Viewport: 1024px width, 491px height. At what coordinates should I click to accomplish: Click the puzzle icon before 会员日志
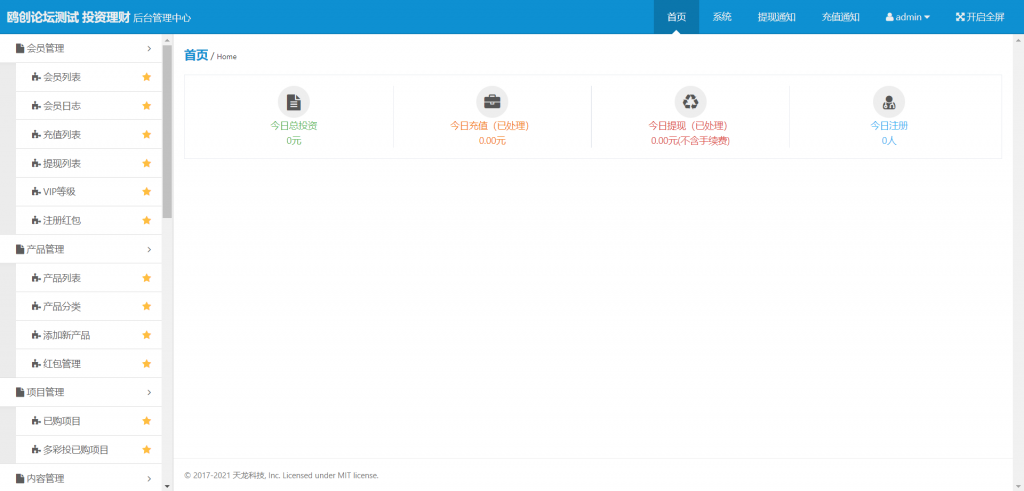pos(36,106)
